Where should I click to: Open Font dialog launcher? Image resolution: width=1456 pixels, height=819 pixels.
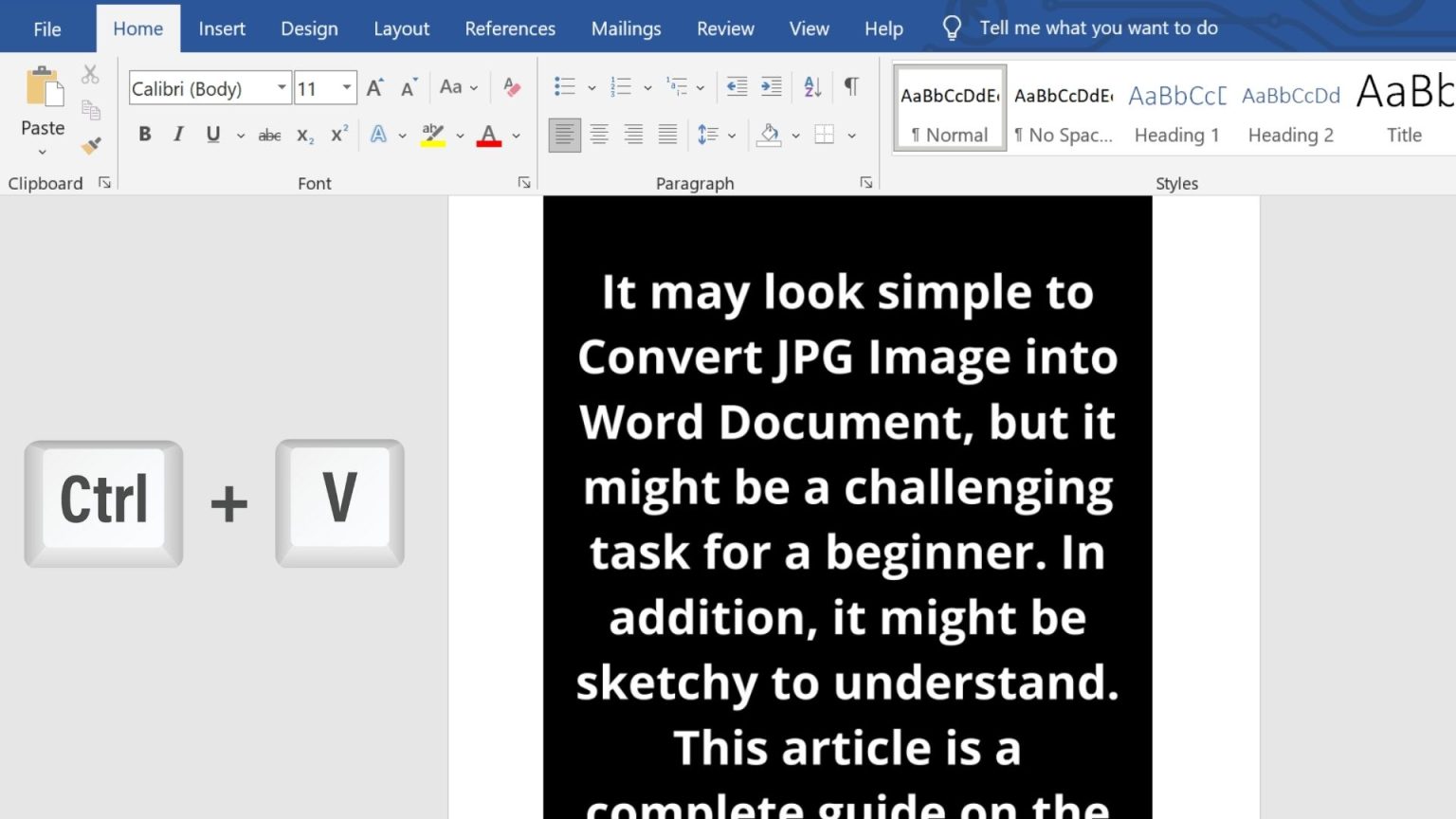524,183
